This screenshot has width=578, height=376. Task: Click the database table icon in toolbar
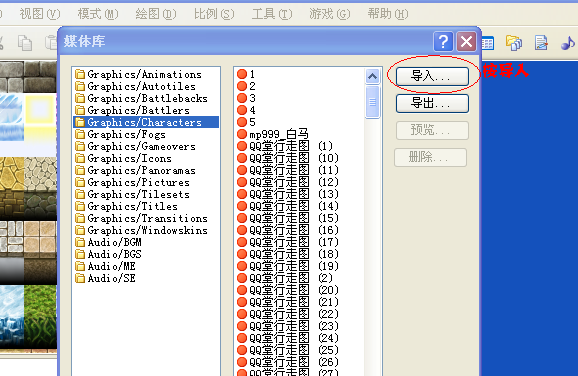488,43
